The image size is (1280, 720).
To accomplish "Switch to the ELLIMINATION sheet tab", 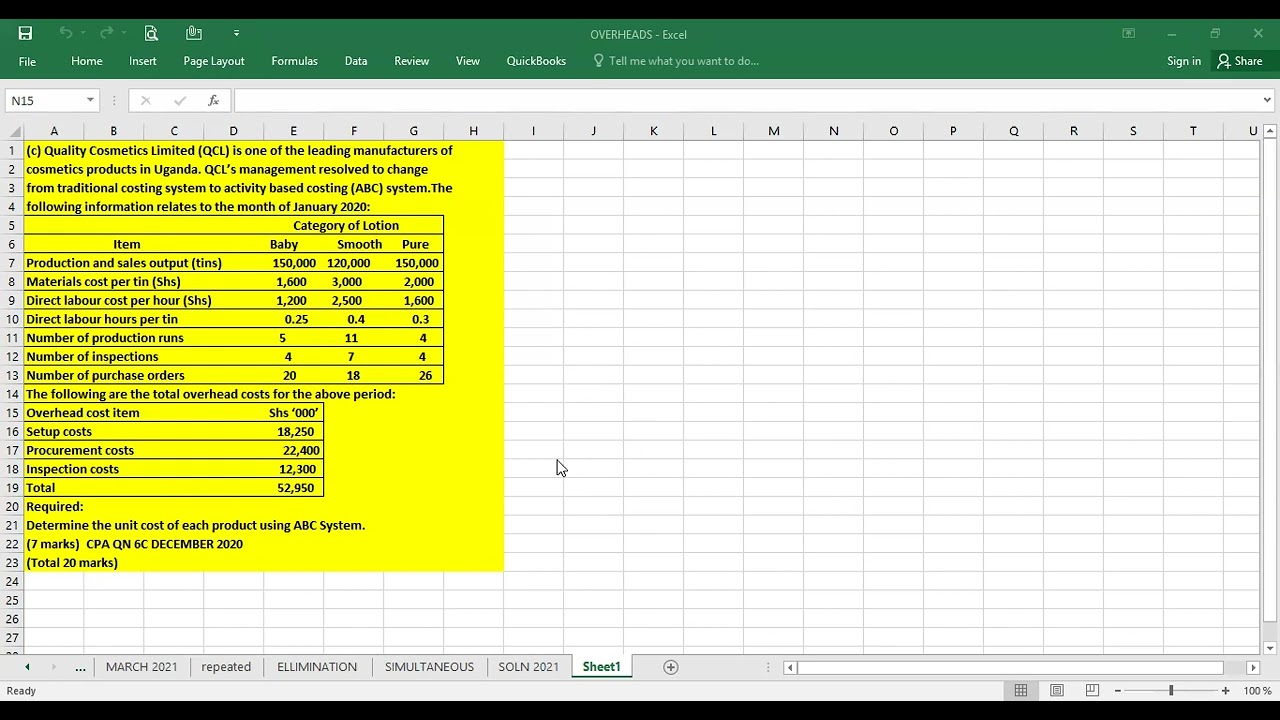I will coord(317,667).
